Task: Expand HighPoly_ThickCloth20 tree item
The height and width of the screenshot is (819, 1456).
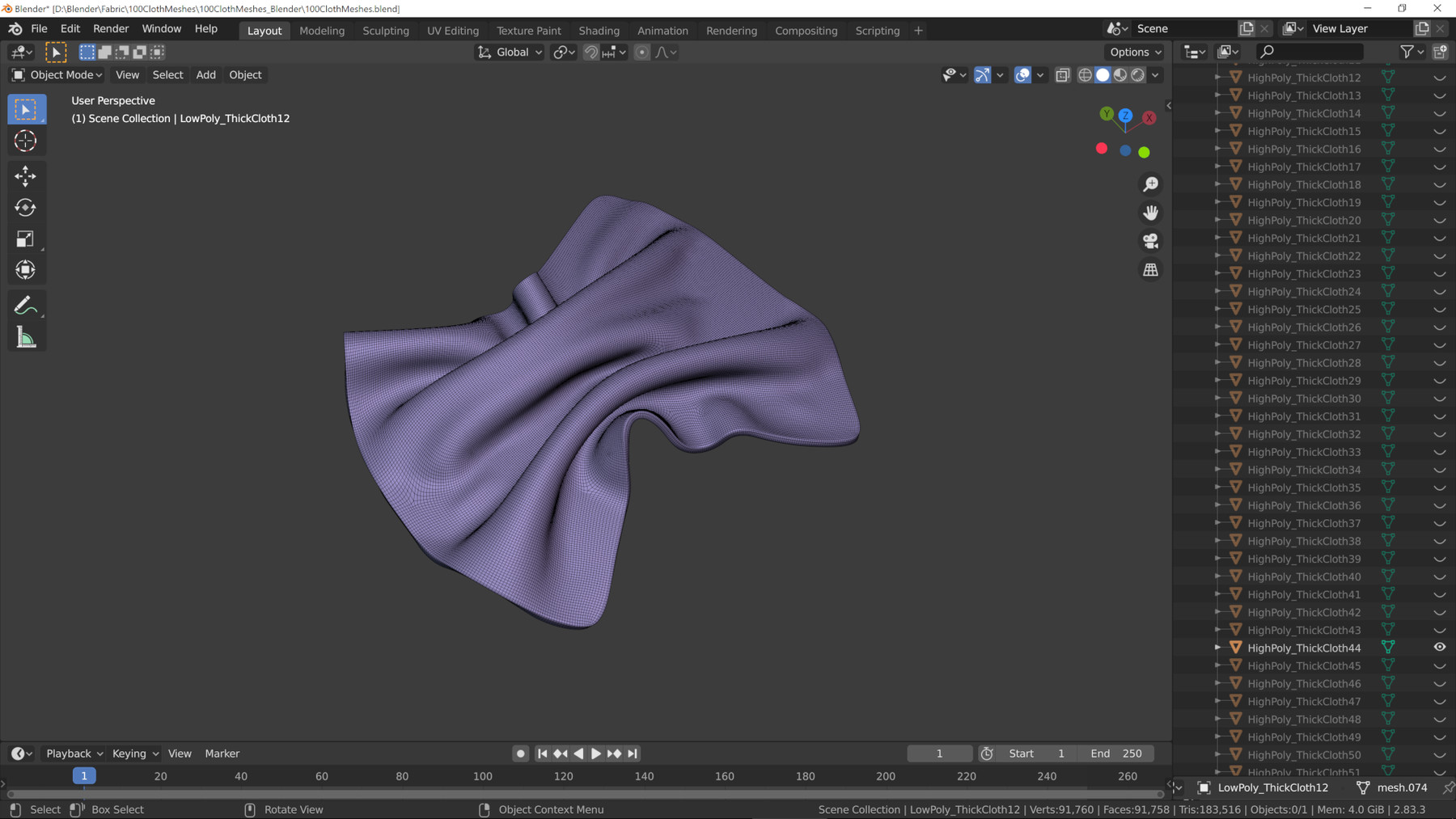Action: pyautogui.click(x=1217, y=220)
